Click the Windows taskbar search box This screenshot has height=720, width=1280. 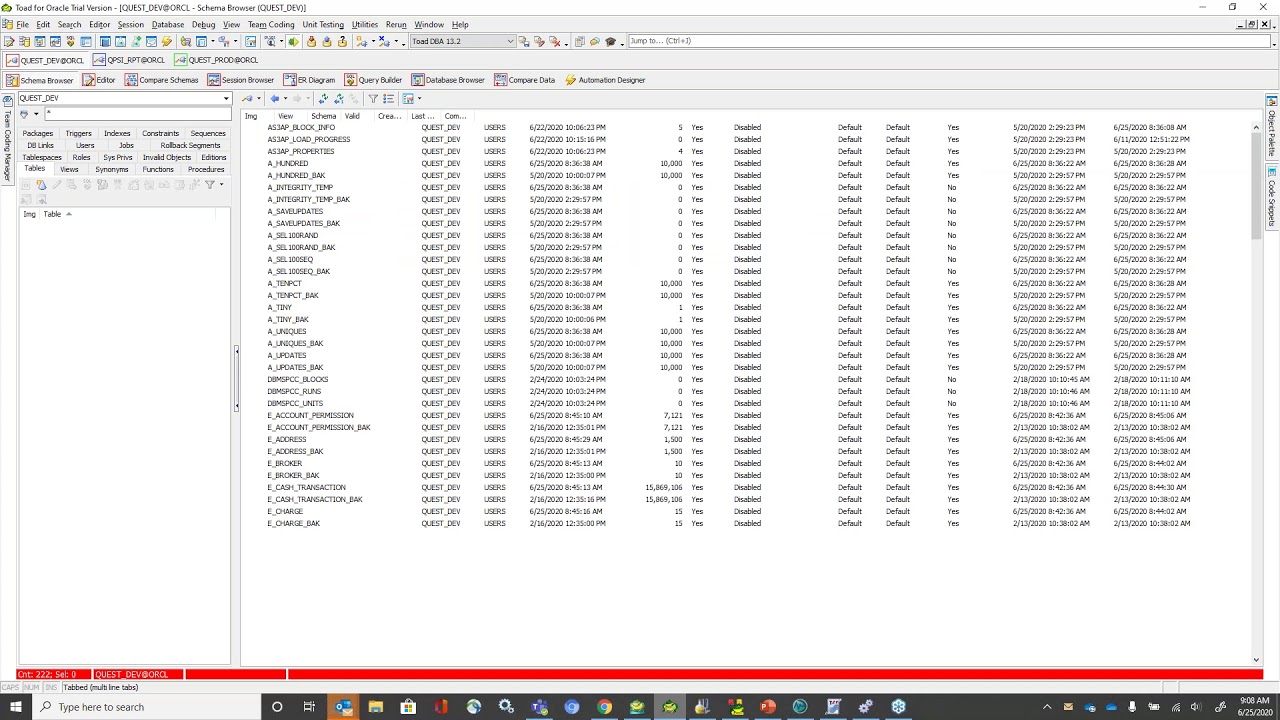(x=146, y=707)
